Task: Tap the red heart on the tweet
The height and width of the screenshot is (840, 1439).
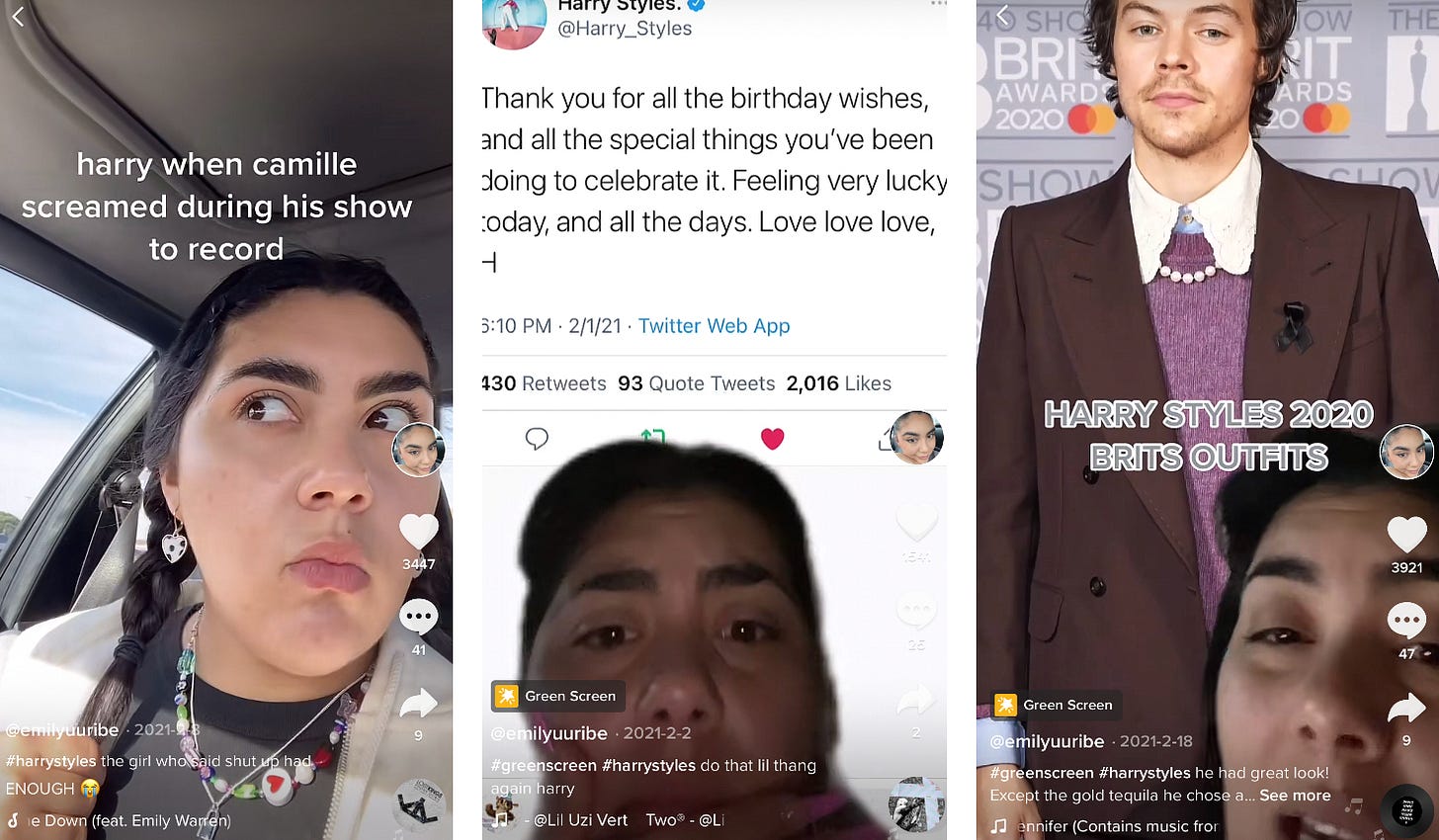Action: click(772, 439)
